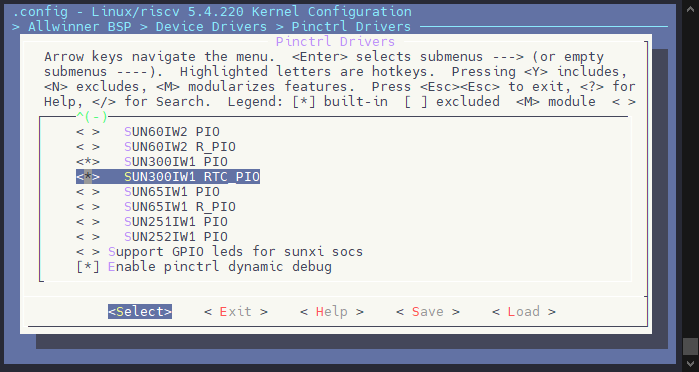
Task: Click the terminal scrollbar thumb
Action: point(691,346)
